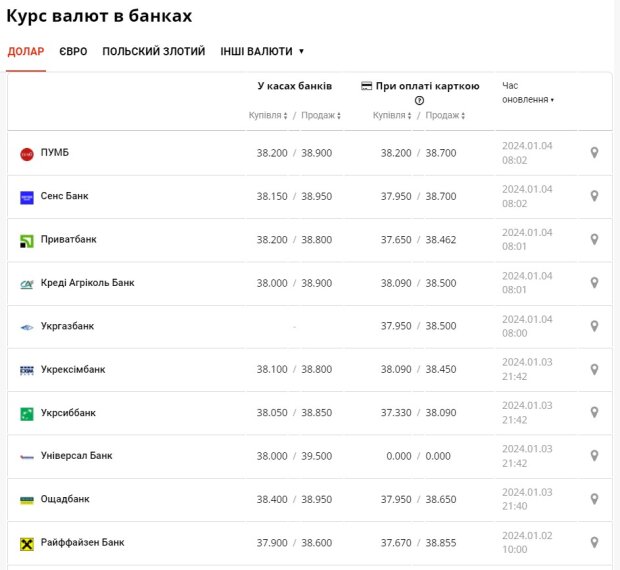Open Райффайзен Банк map pin icon

[594, 542]
